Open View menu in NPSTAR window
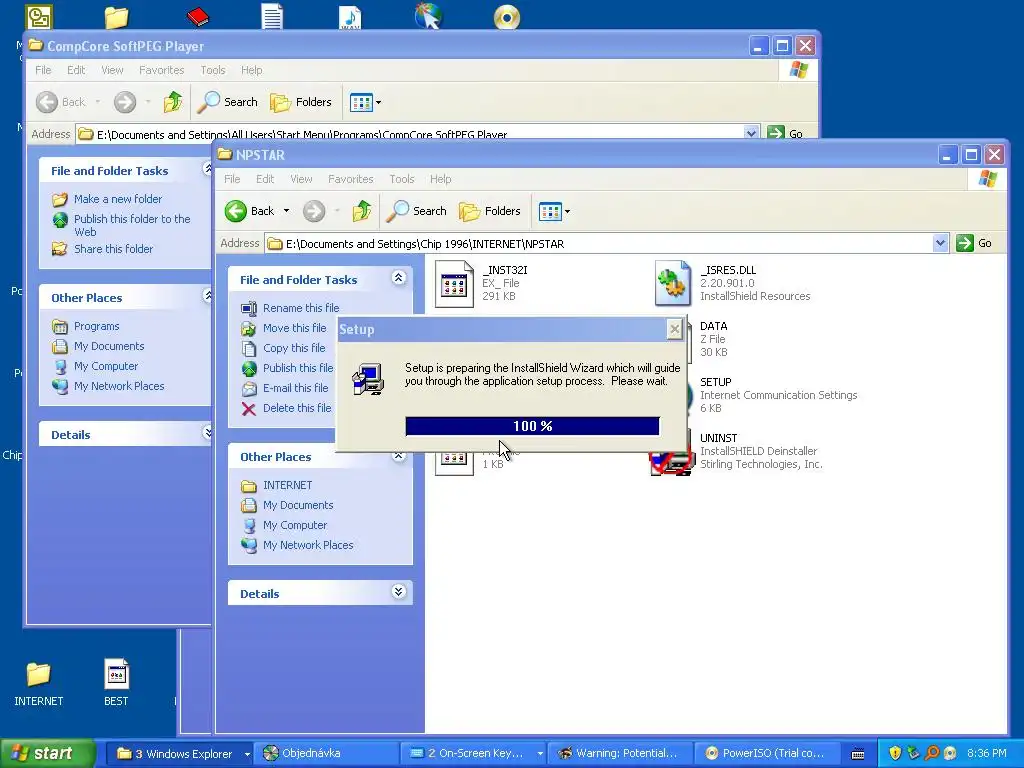1024x768 pixels. [301, 179]
